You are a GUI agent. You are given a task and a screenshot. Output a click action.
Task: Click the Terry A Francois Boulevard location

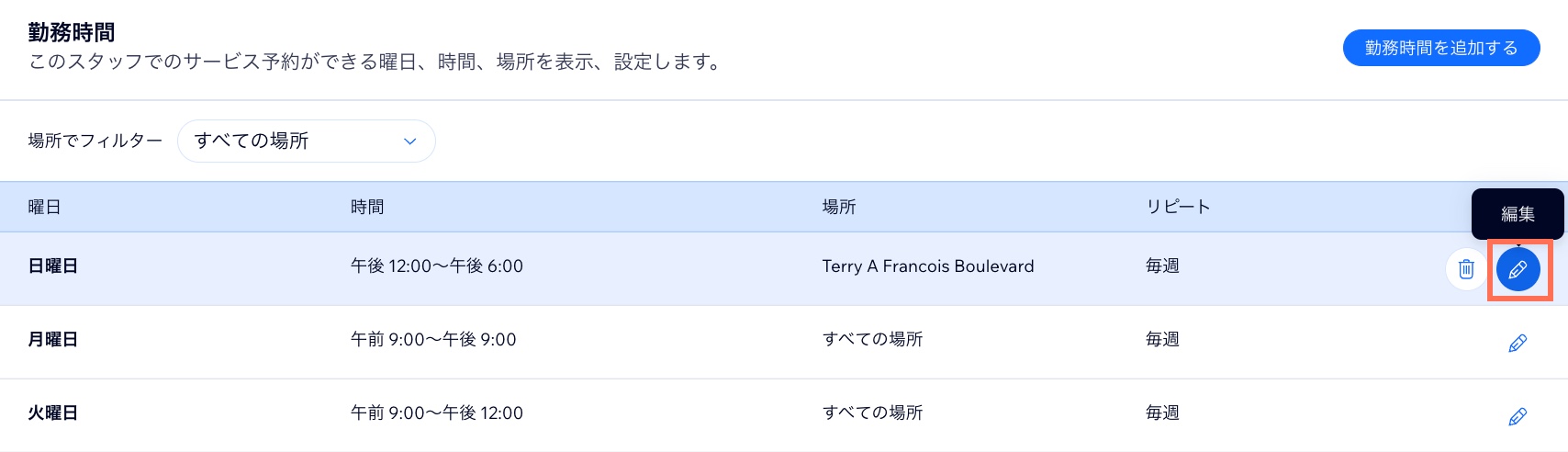point(928,266)
